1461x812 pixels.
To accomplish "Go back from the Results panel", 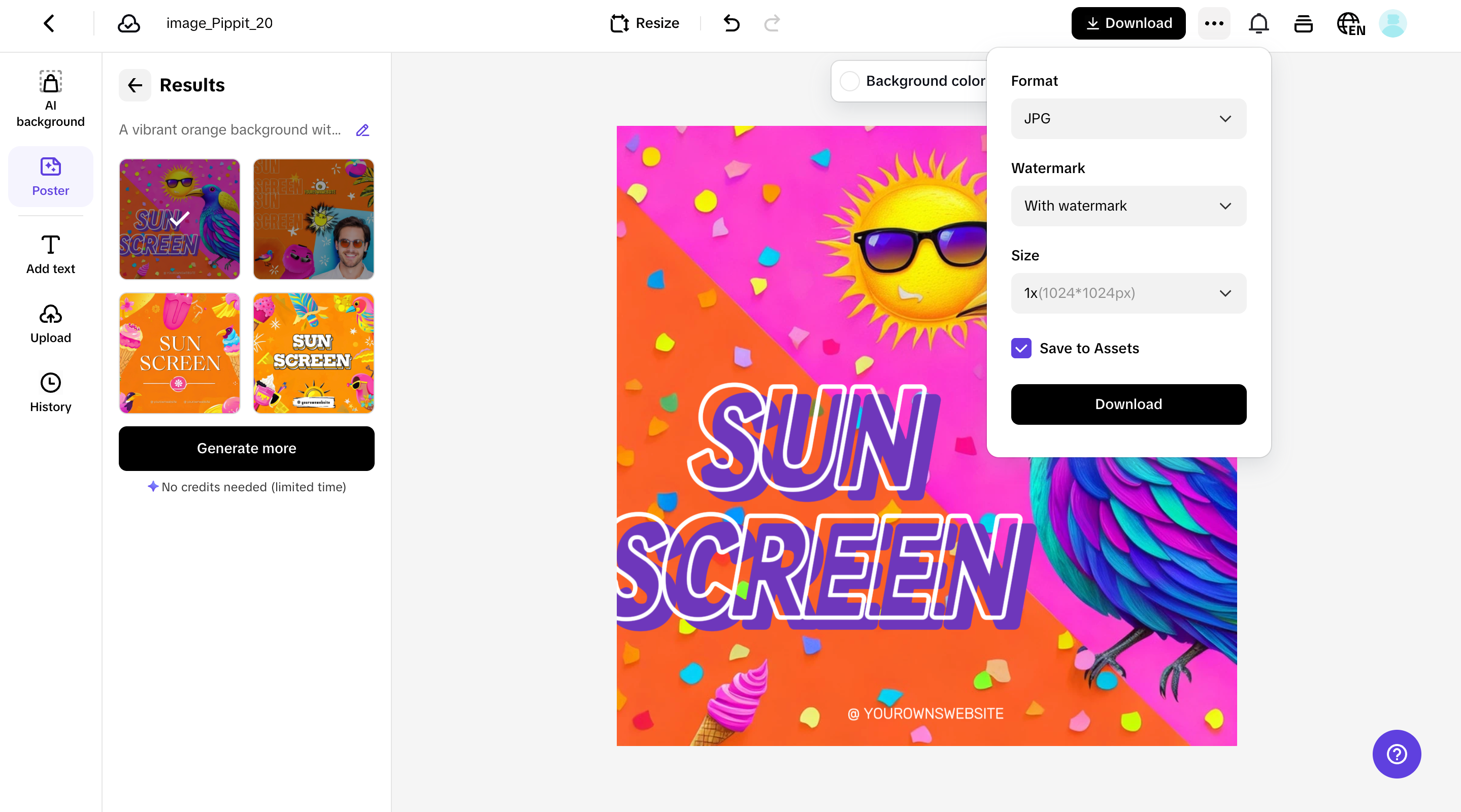I will click(135, 85).
